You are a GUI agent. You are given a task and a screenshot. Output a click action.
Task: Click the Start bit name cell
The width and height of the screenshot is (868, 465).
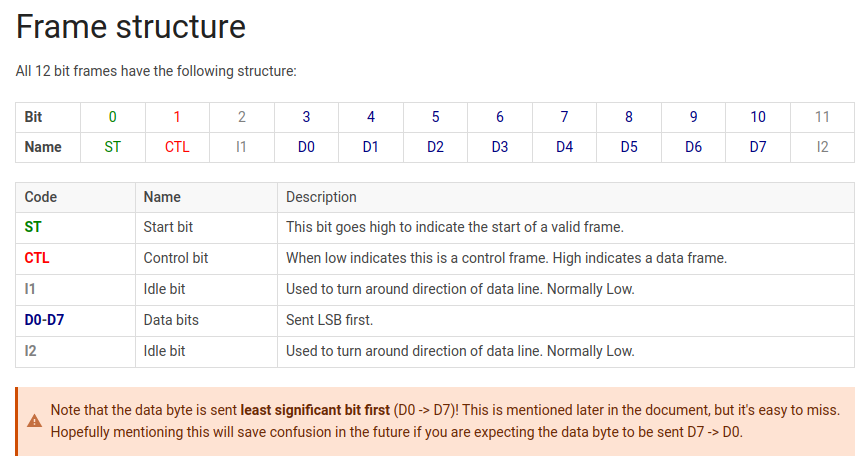pos(168,227)
